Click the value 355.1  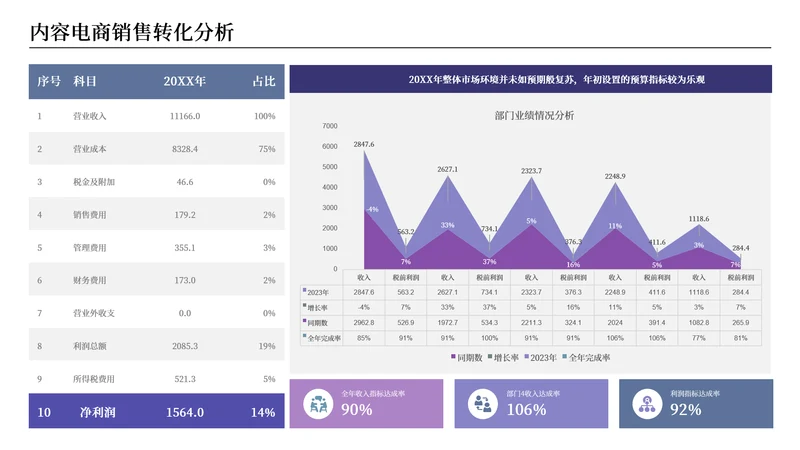[185, 247]
